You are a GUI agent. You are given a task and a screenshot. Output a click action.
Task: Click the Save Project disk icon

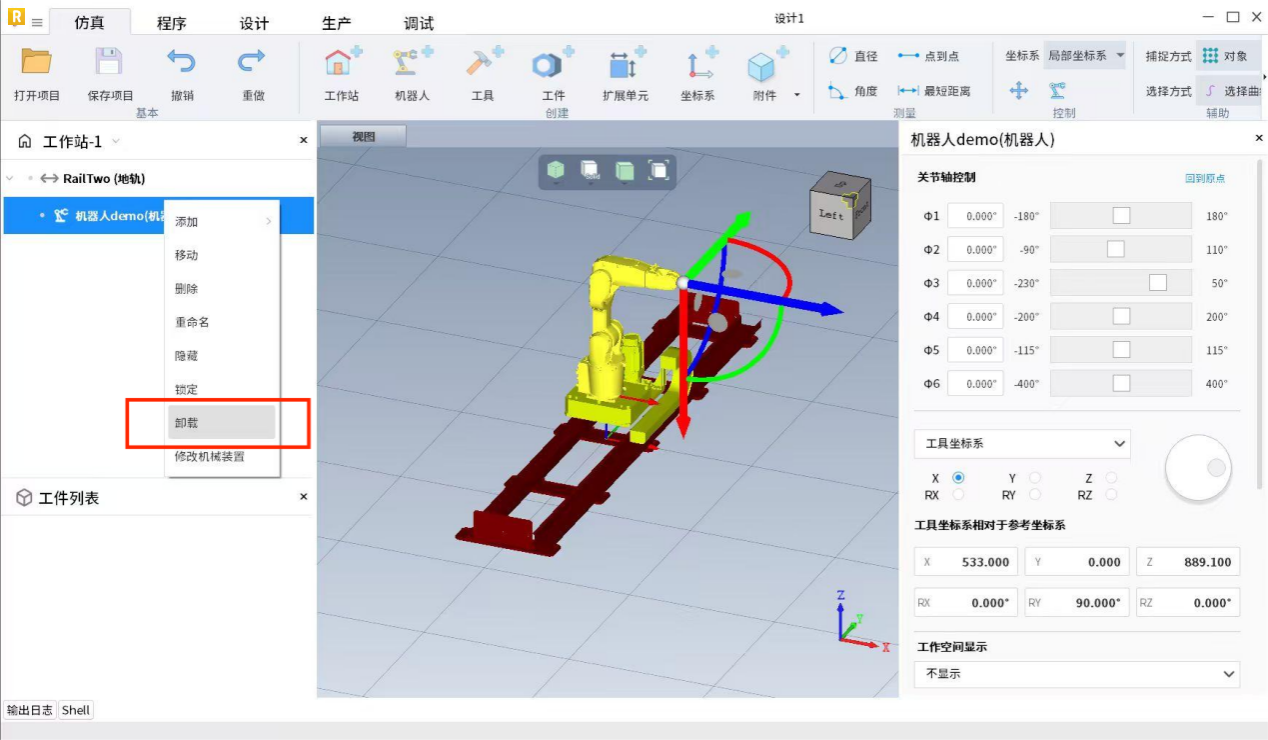109,63
